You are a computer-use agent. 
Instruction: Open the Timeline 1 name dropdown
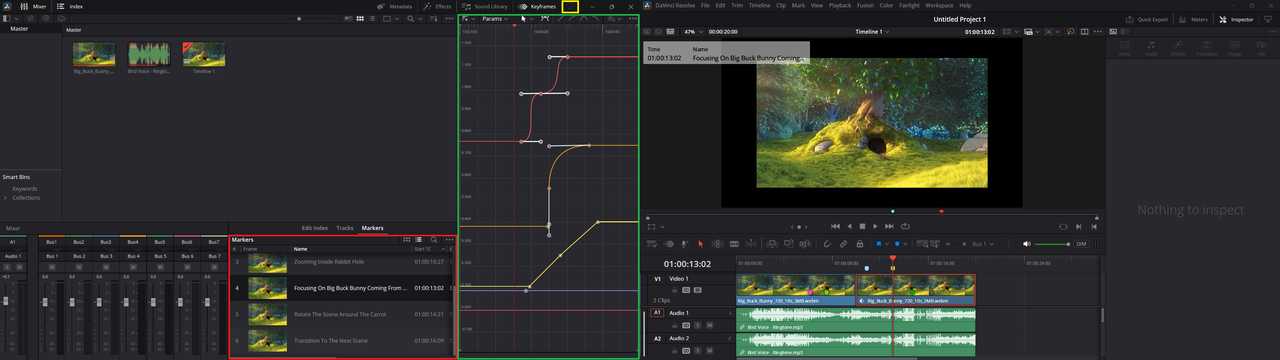click(x=872, y=32)
